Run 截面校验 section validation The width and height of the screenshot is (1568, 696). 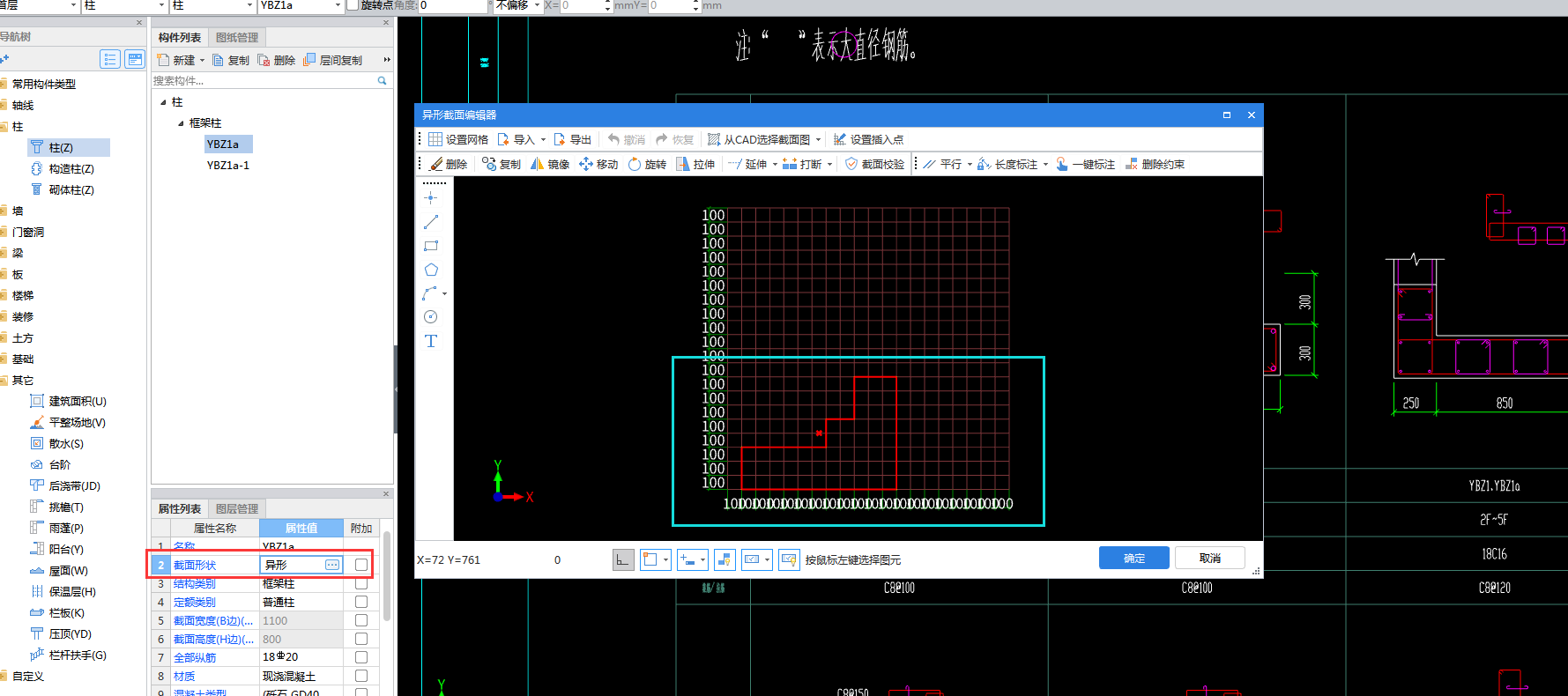(874, 164)
